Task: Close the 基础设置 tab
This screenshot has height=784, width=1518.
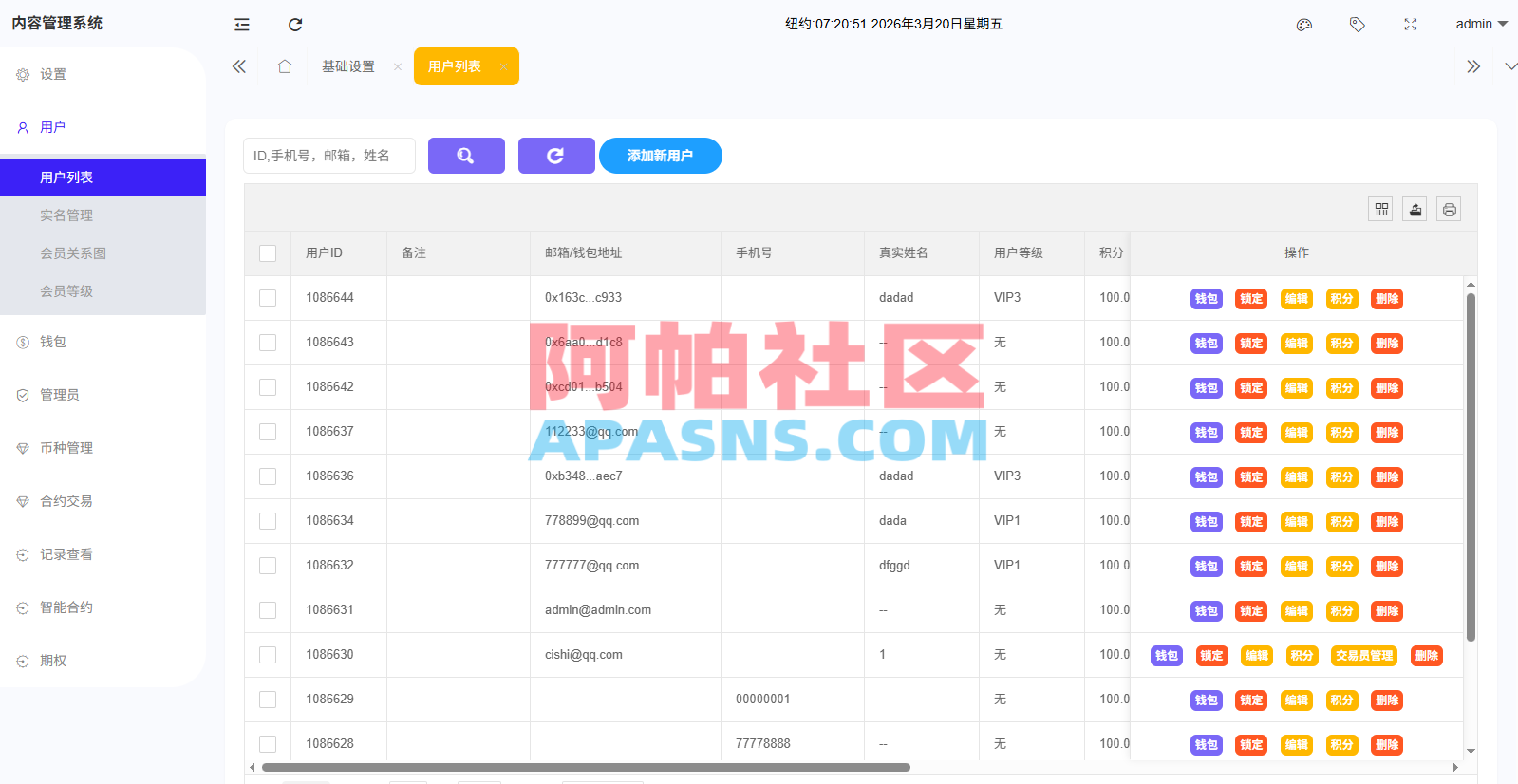Action: [x=398, y=66]
